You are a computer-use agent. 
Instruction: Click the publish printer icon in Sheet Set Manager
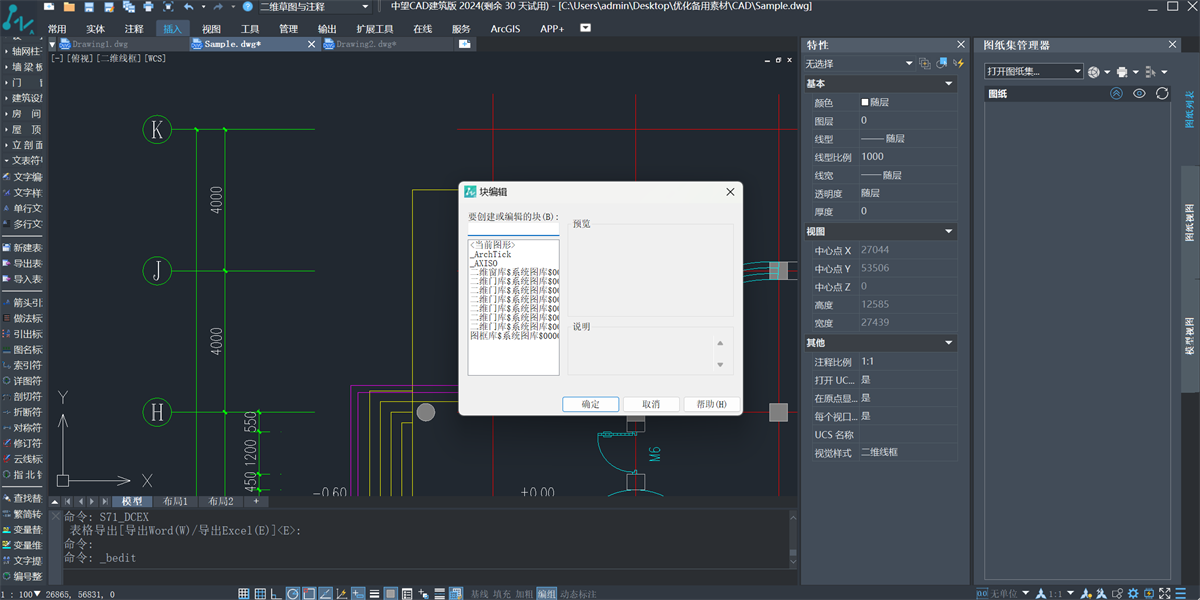[1122, 72]
